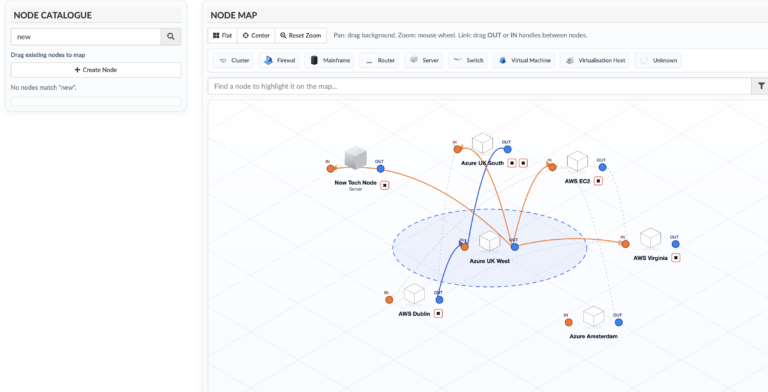Viewport: 768px width, 392px height.
Task: Click the orange IN handle of Azure Amsterdam
Action: click(569, 322)
